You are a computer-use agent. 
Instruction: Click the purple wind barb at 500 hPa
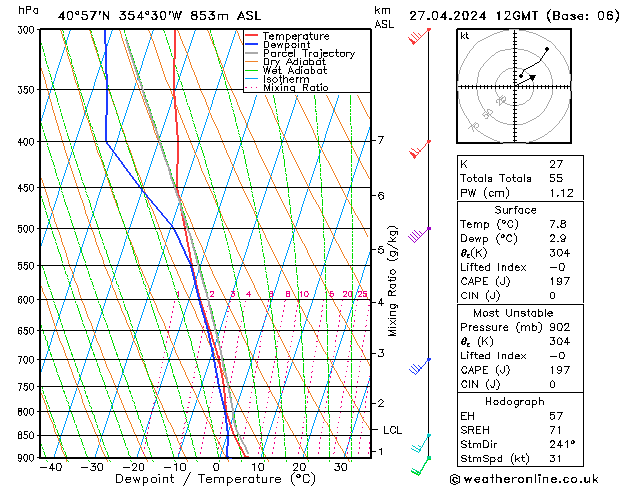pos(419,235)
